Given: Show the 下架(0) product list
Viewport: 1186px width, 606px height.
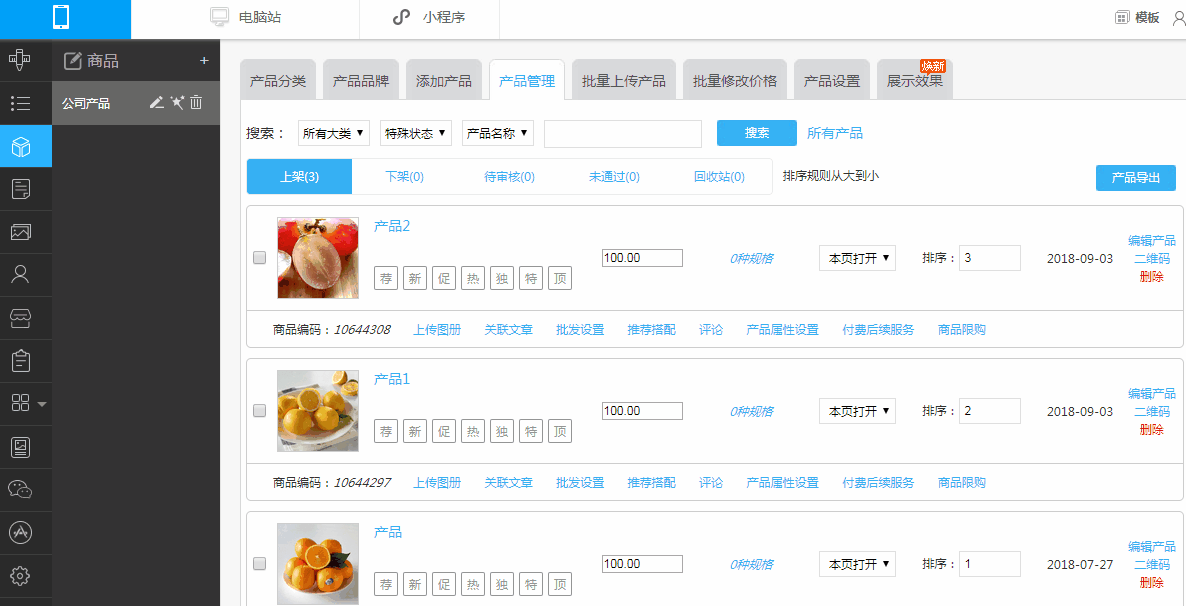Looking at the screenshot, I should pyautogui.click(x=404, y=177).
